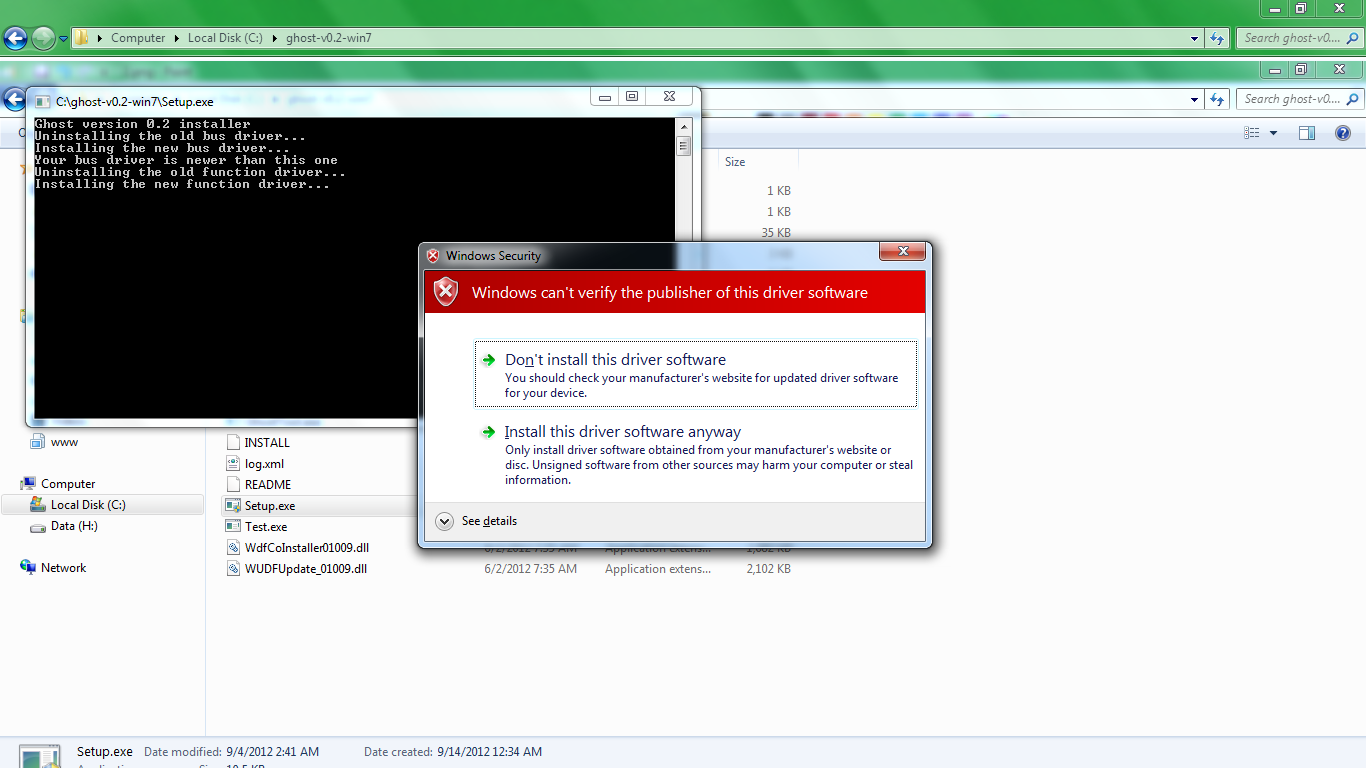Expand the breadcrumb arrow before Computer
This screenshot has width=1366, height=768.
pos(99,38)
